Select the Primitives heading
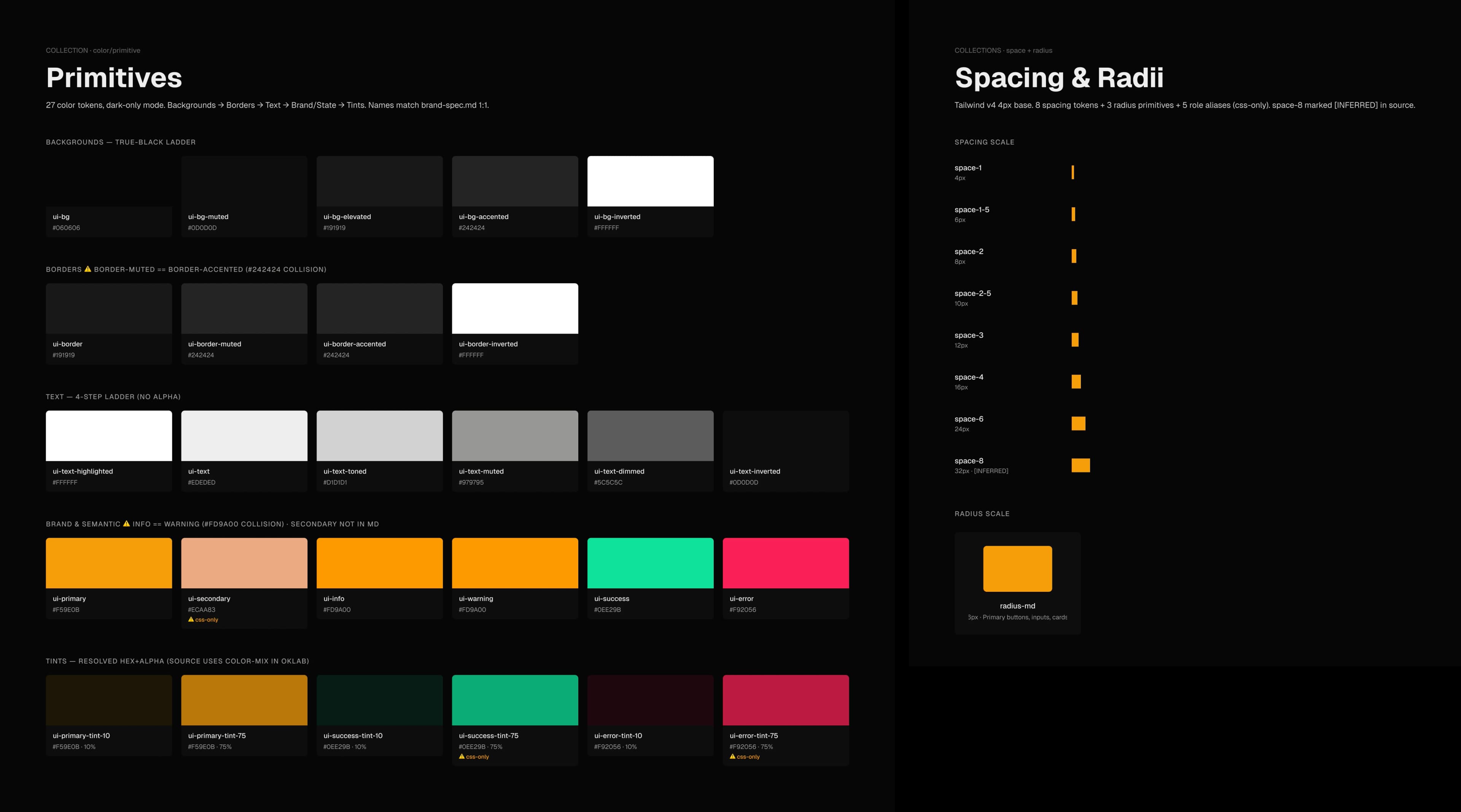Screen dimensions: 1461x812 [x=114, y=78]
